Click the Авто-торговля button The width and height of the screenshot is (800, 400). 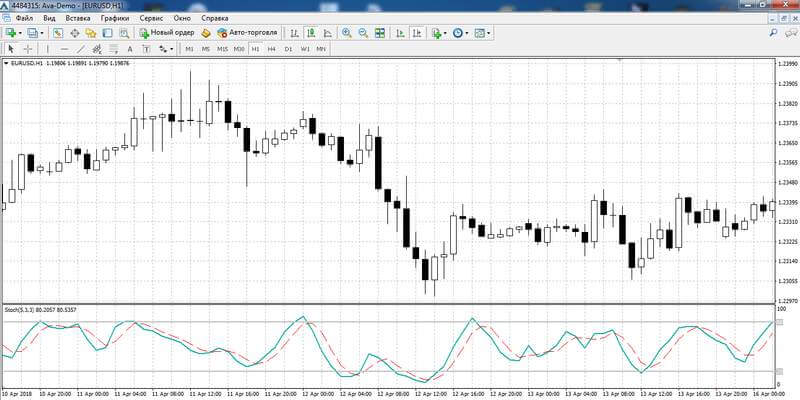coord(247,33)
